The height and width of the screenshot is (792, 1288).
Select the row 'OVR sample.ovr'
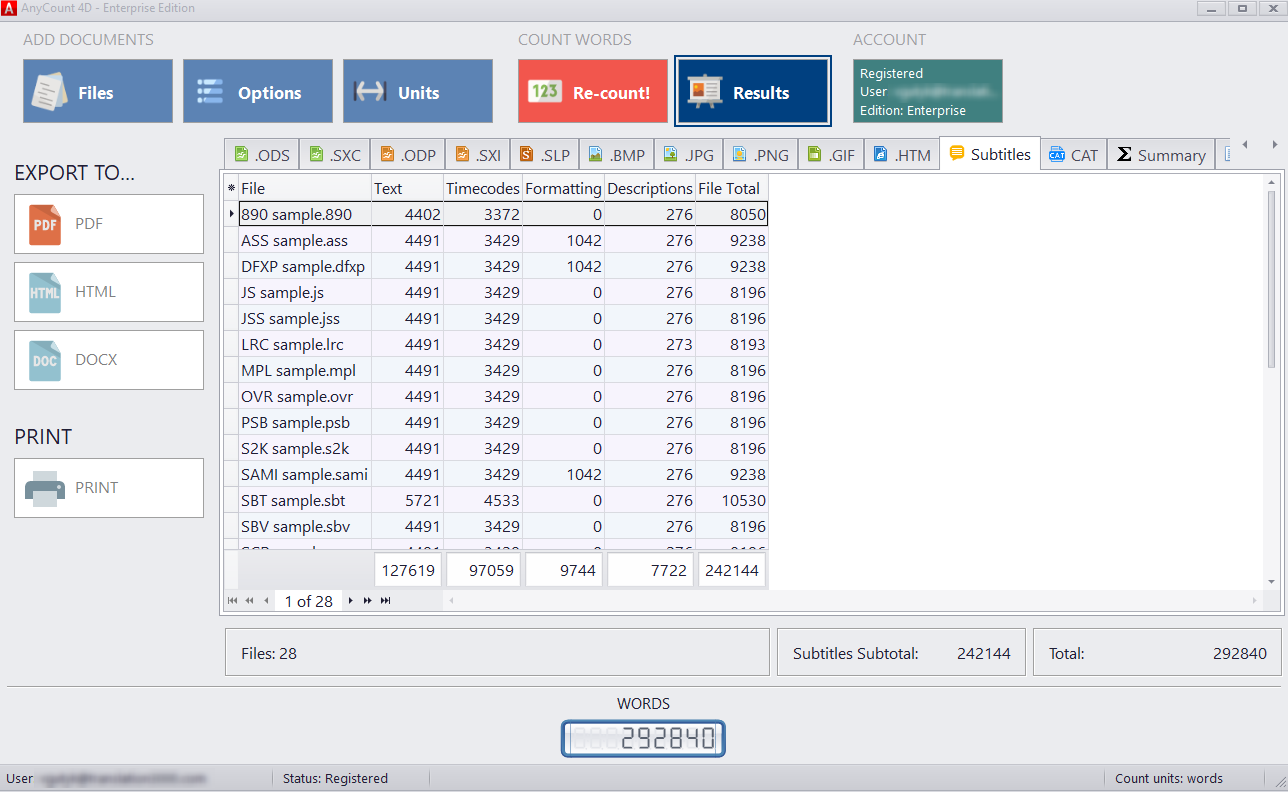(503, 396)
